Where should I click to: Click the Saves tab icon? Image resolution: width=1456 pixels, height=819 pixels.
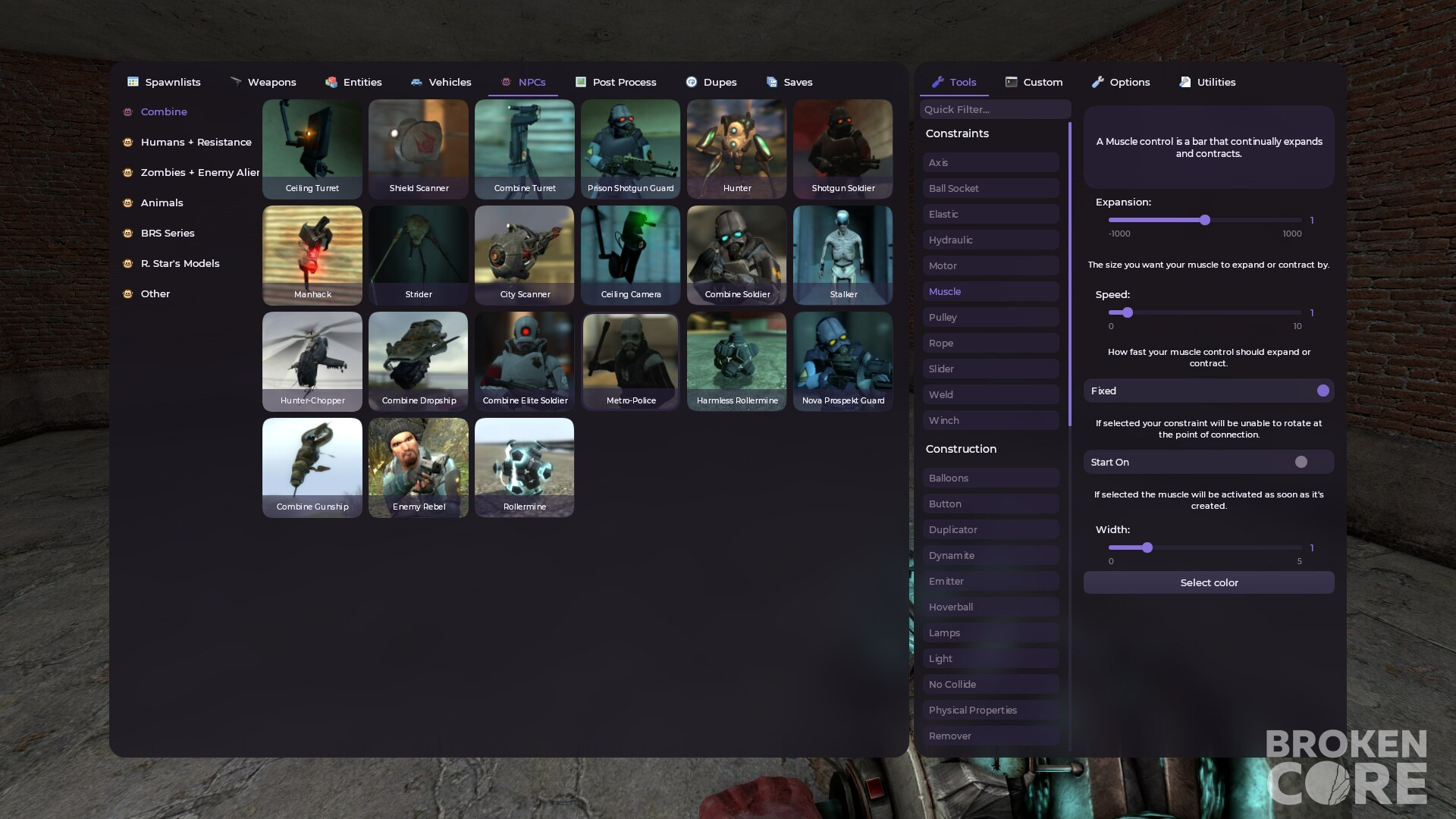pos(772,82)
